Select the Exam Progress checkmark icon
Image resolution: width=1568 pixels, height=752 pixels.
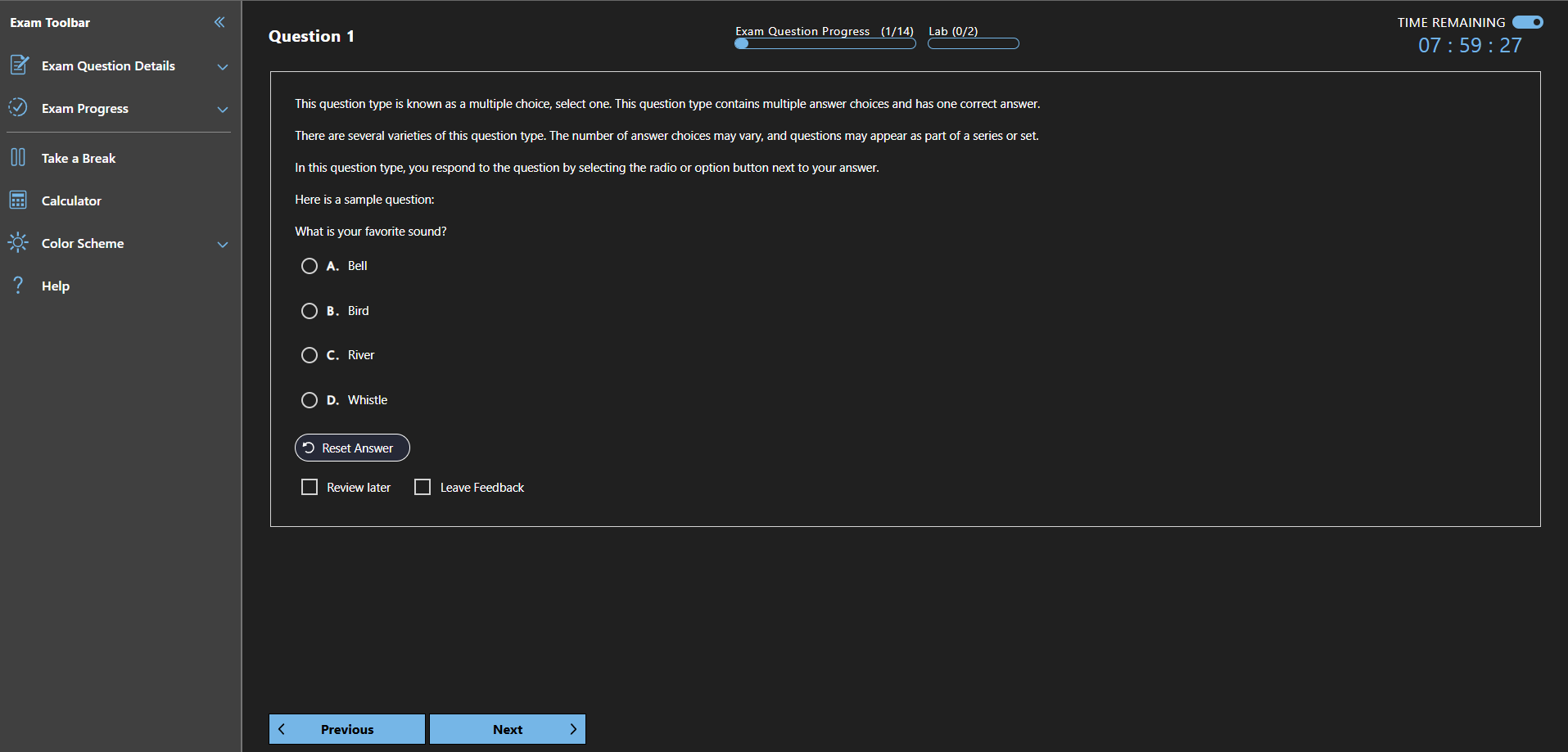(19, 108)
